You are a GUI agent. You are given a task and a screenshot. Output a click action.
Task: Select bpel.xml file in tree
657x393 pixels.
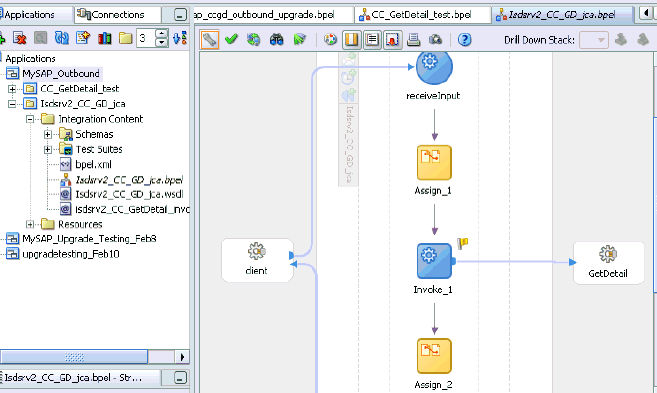(93, 164)
